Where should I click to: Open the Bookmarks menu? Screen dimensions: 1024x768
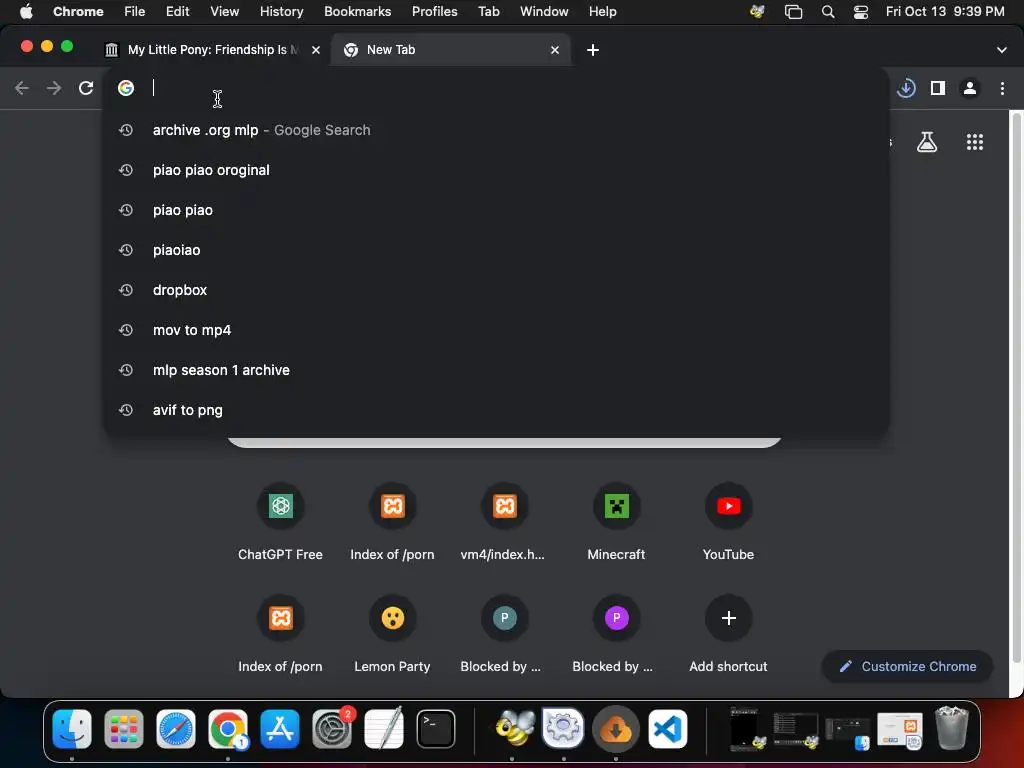click(357, 12)
